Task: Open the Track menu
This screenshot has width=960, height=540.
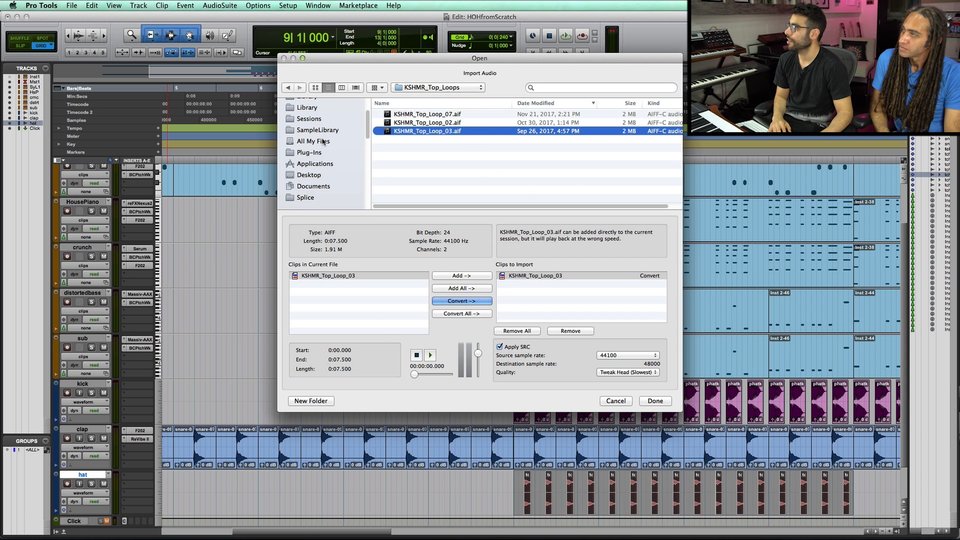Action: coord(138,6)
